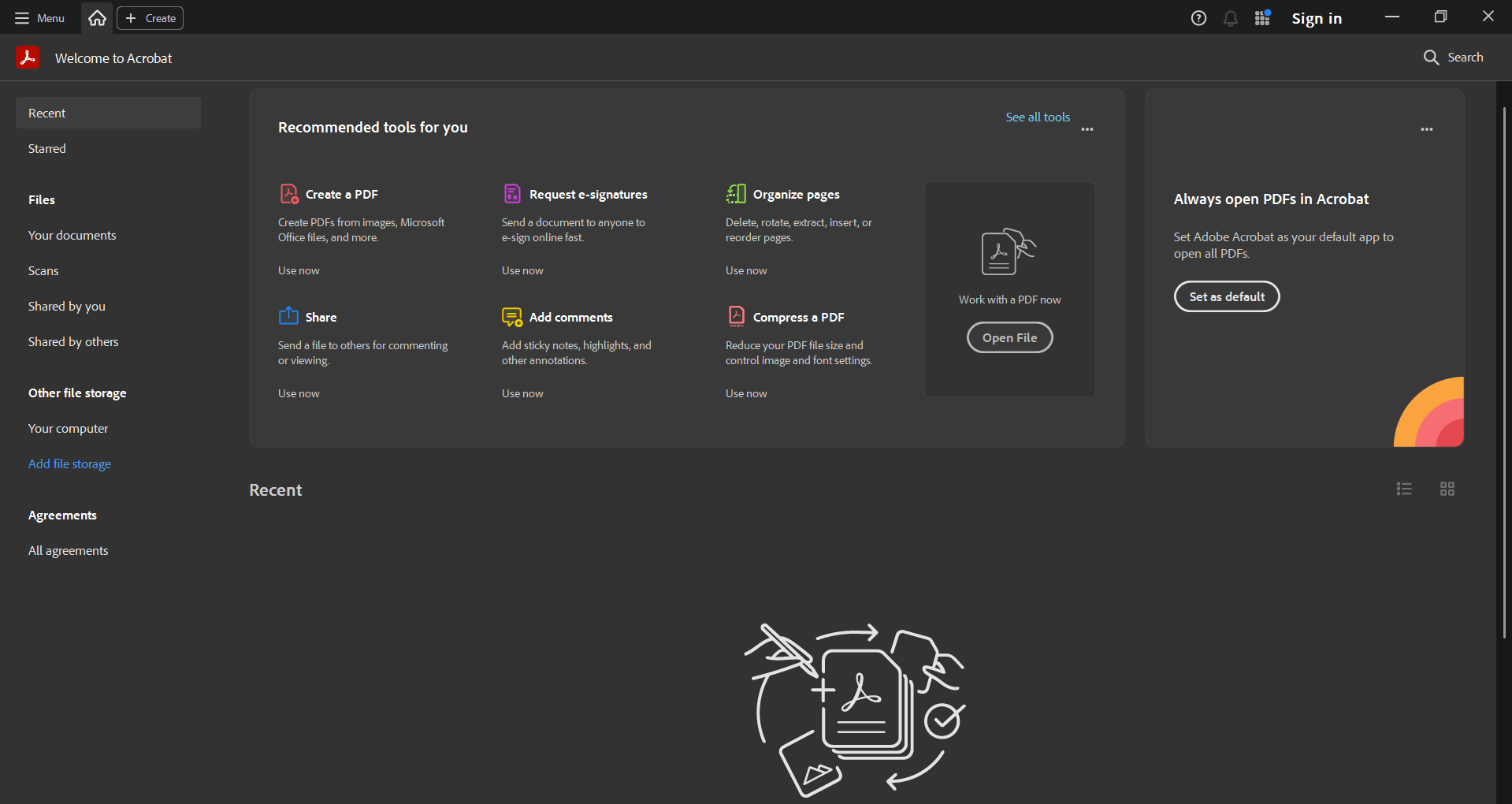1512x804 pixels.
Task: Open All agreements
Action: coord(108,550)
